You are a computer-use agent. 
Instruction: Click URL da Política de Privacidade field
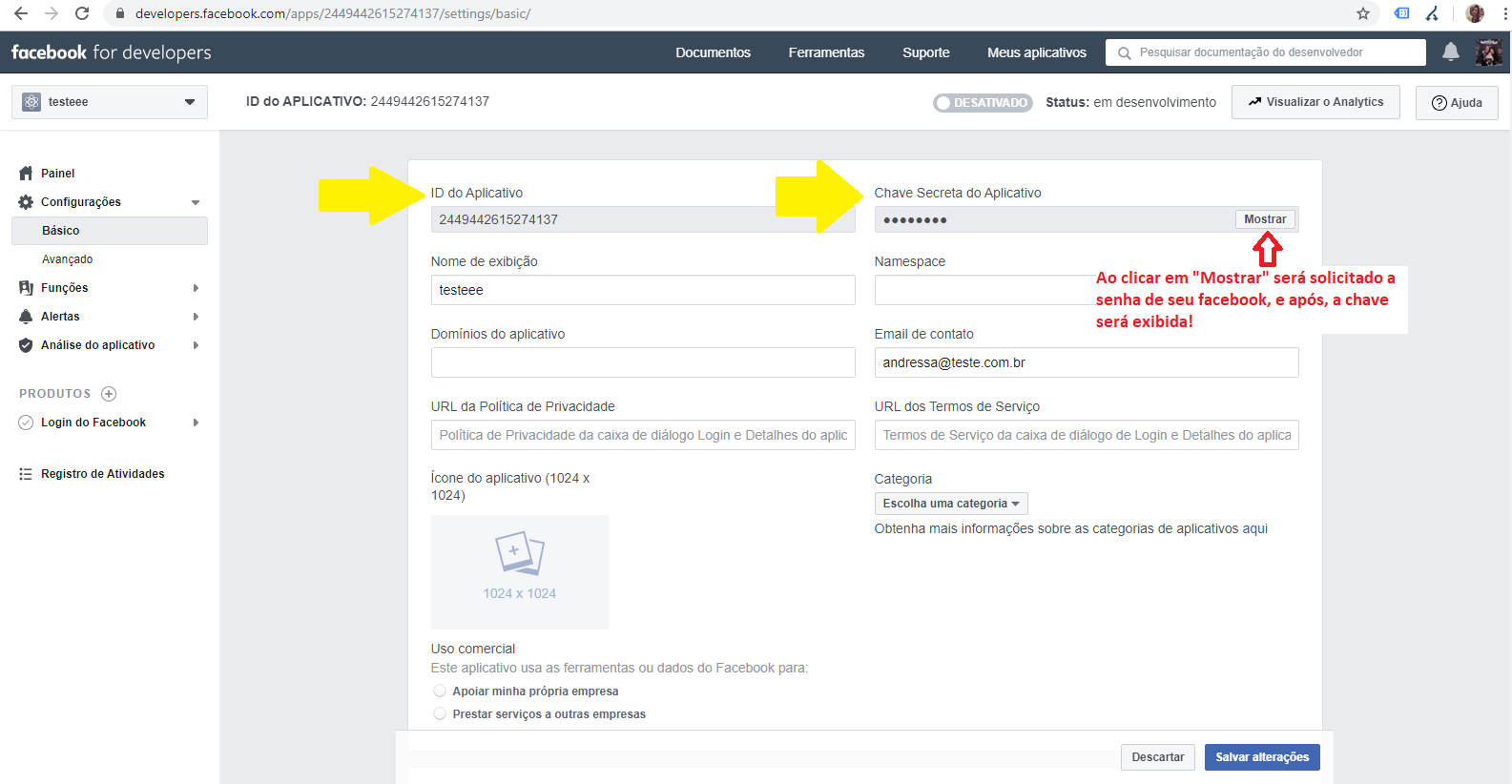pos(643,435)
